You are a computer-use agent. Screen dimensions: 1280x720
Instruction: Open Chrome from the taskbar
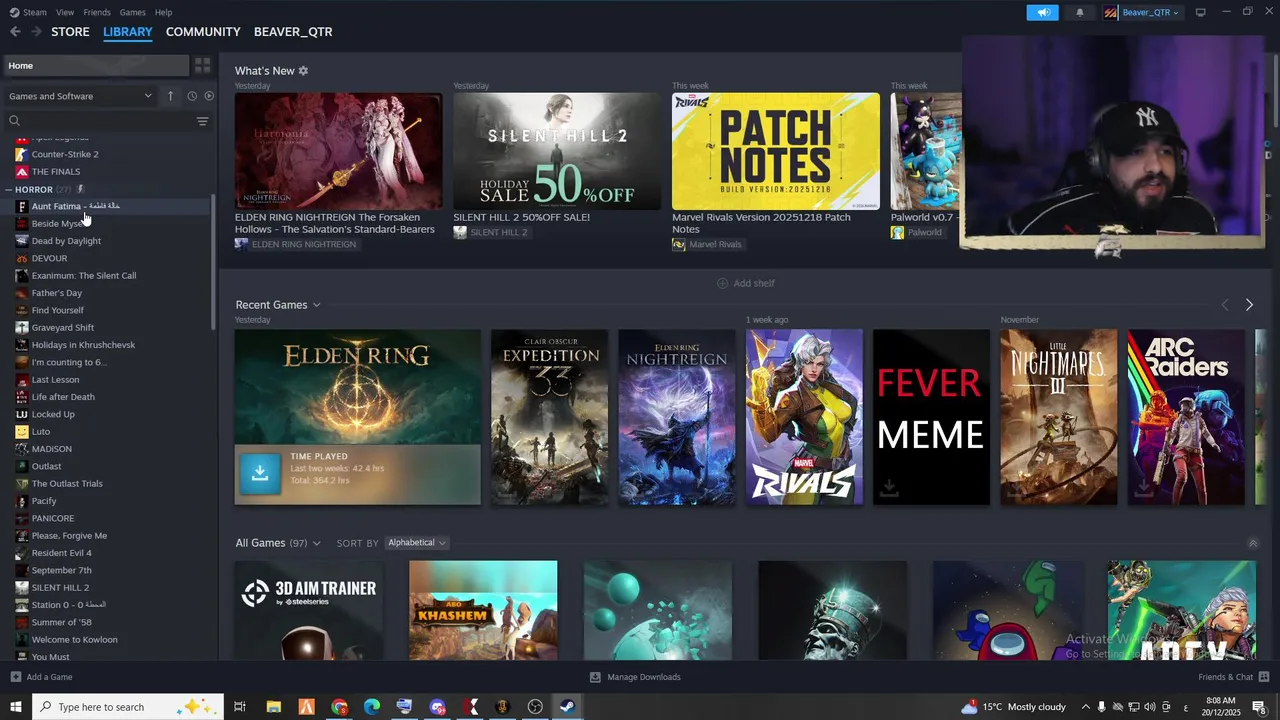coord(339,707)
